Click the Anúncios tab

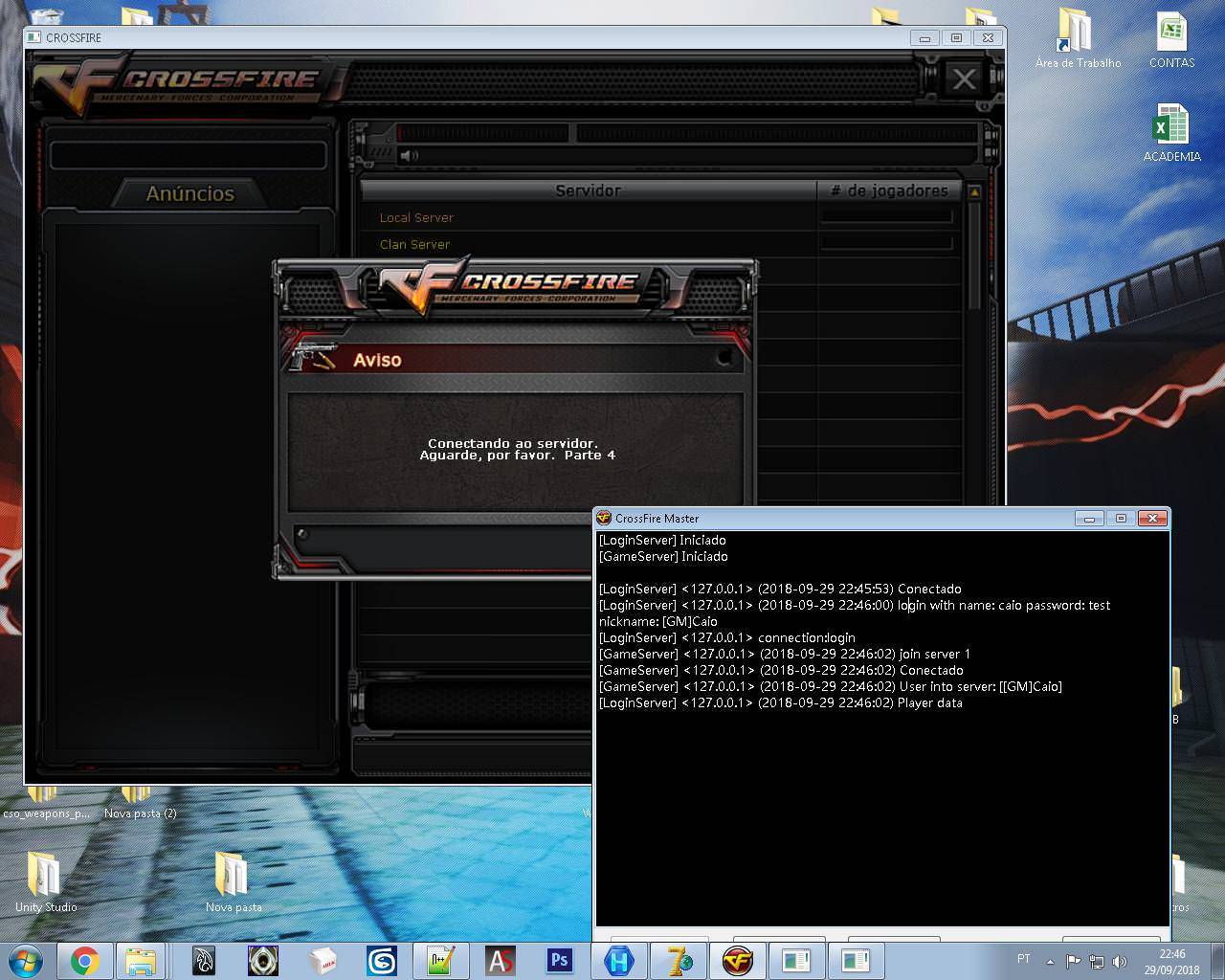pos(189,193)
